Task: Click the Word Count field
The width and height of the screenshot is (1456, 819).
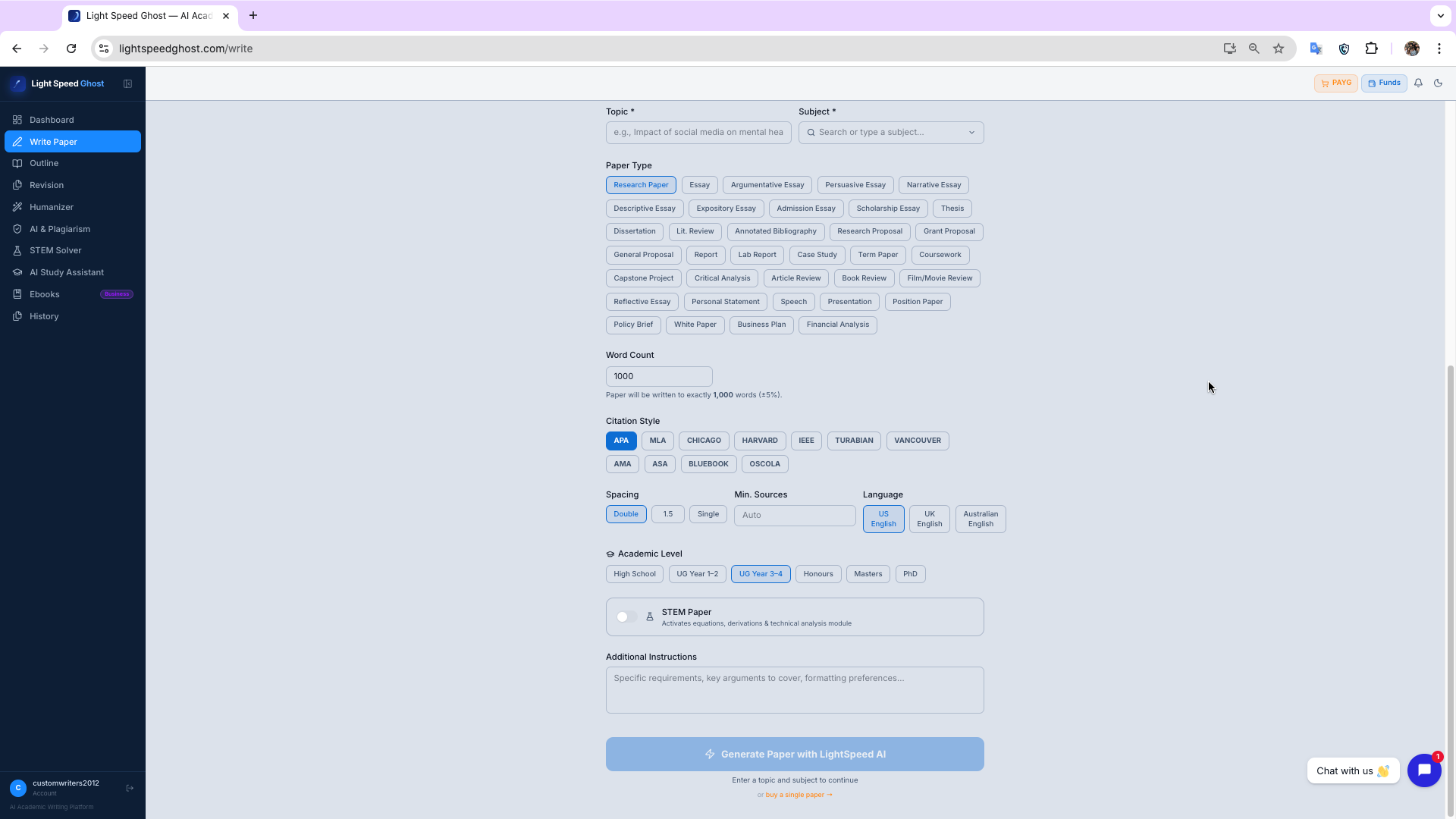Action: (659, 376)
